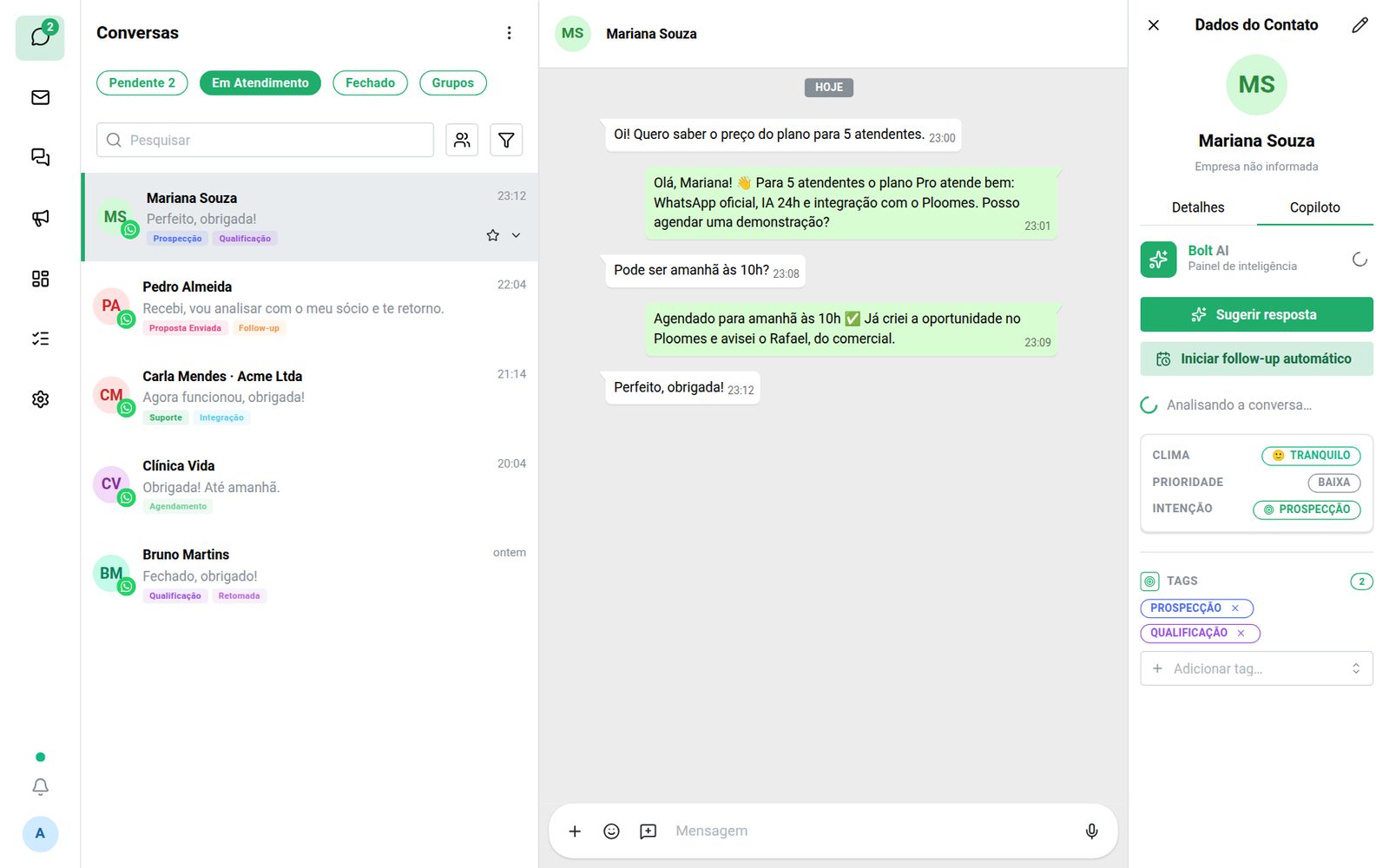Click the Prospecção tag on Mariana's conversation

coord(177,239)
